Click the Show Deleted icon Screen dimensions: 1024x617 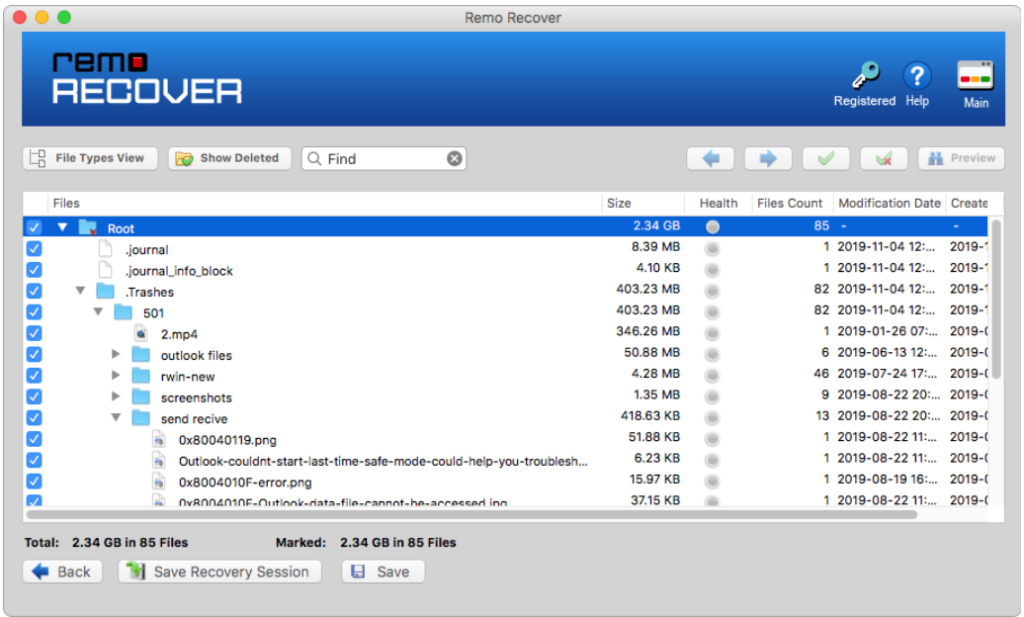click(186, 158)
